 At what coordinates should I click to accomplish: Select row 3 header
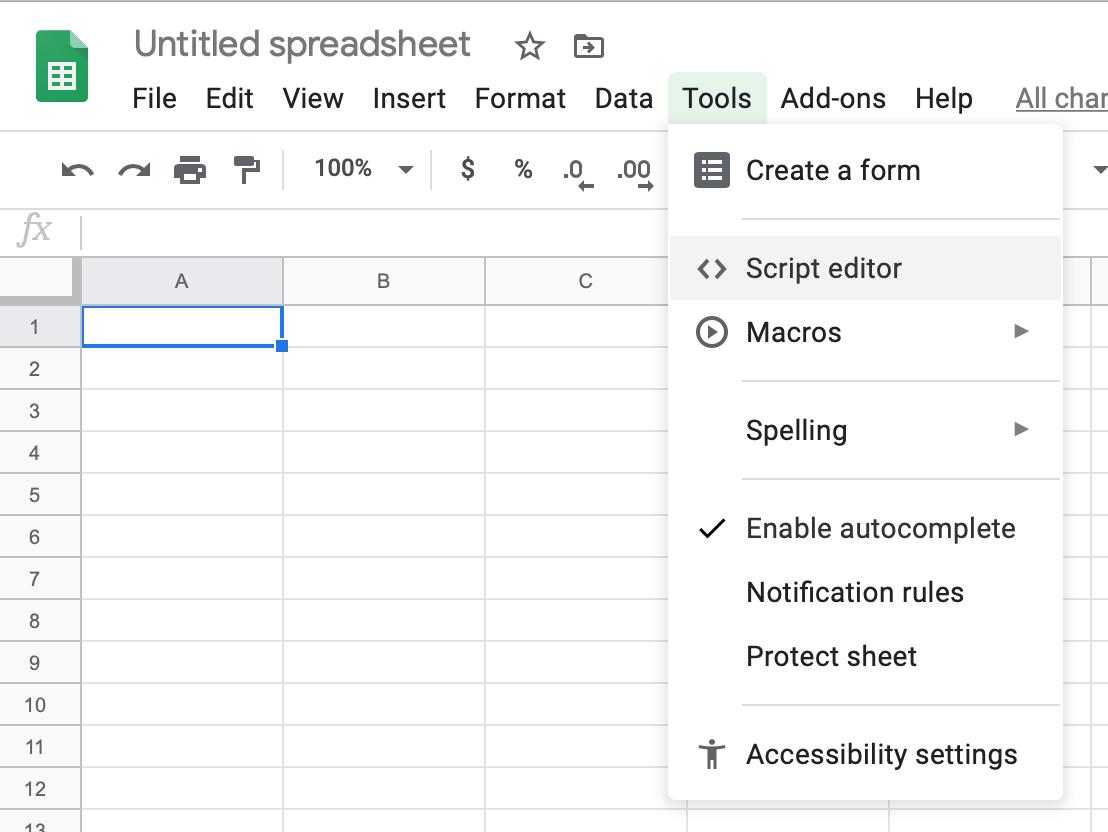click(40, 411)
